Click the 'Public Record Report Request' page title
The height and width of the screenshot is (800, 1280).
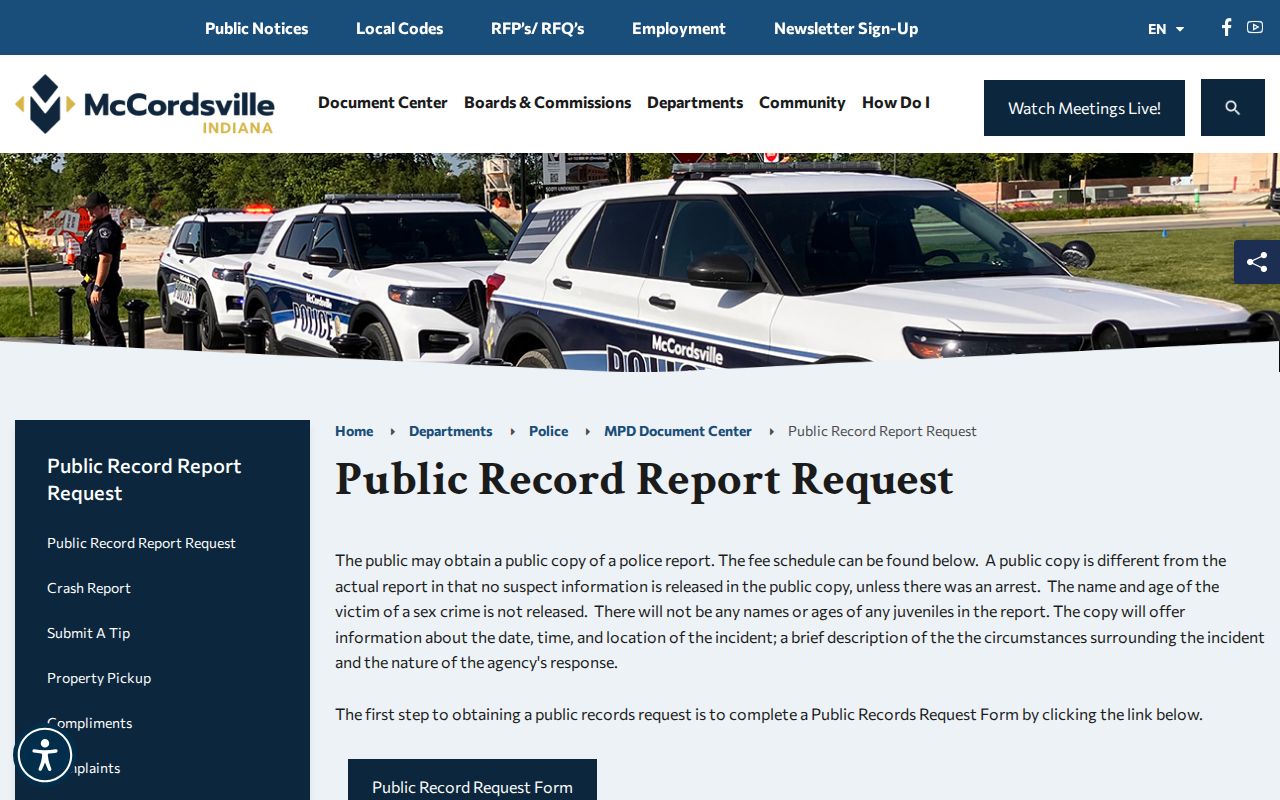coord(644,479)
